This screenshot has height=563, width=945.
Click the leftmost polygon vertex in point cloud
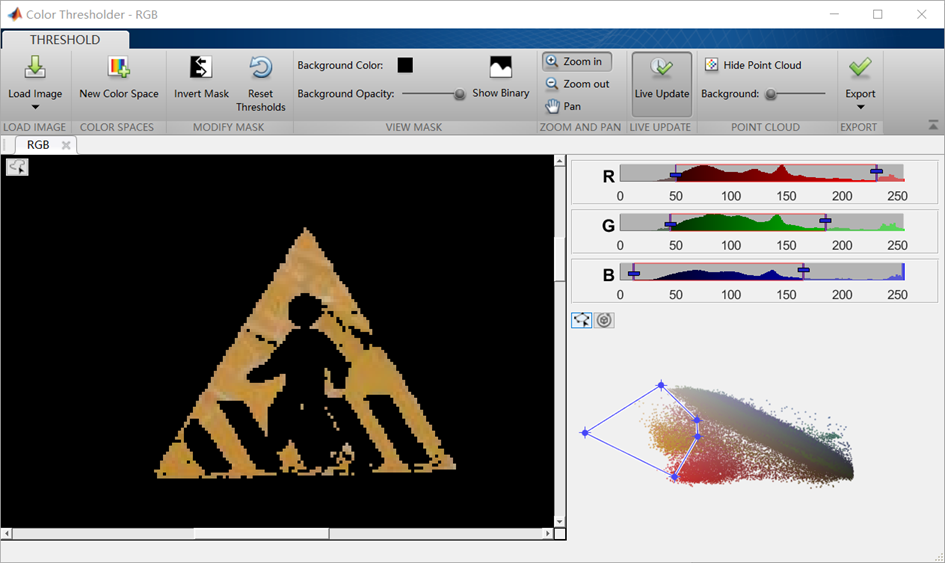coord(585,433)
